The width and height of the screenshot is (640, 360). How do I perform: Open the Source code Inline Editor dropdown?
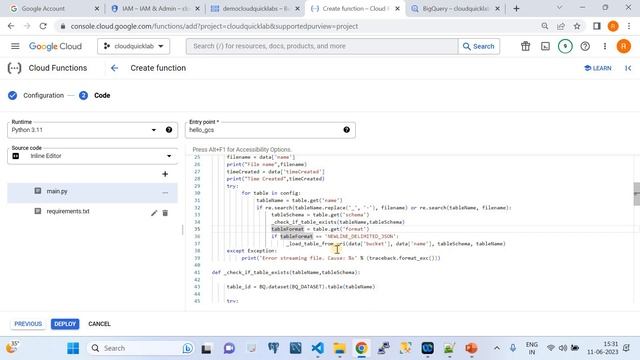point(92,156)
